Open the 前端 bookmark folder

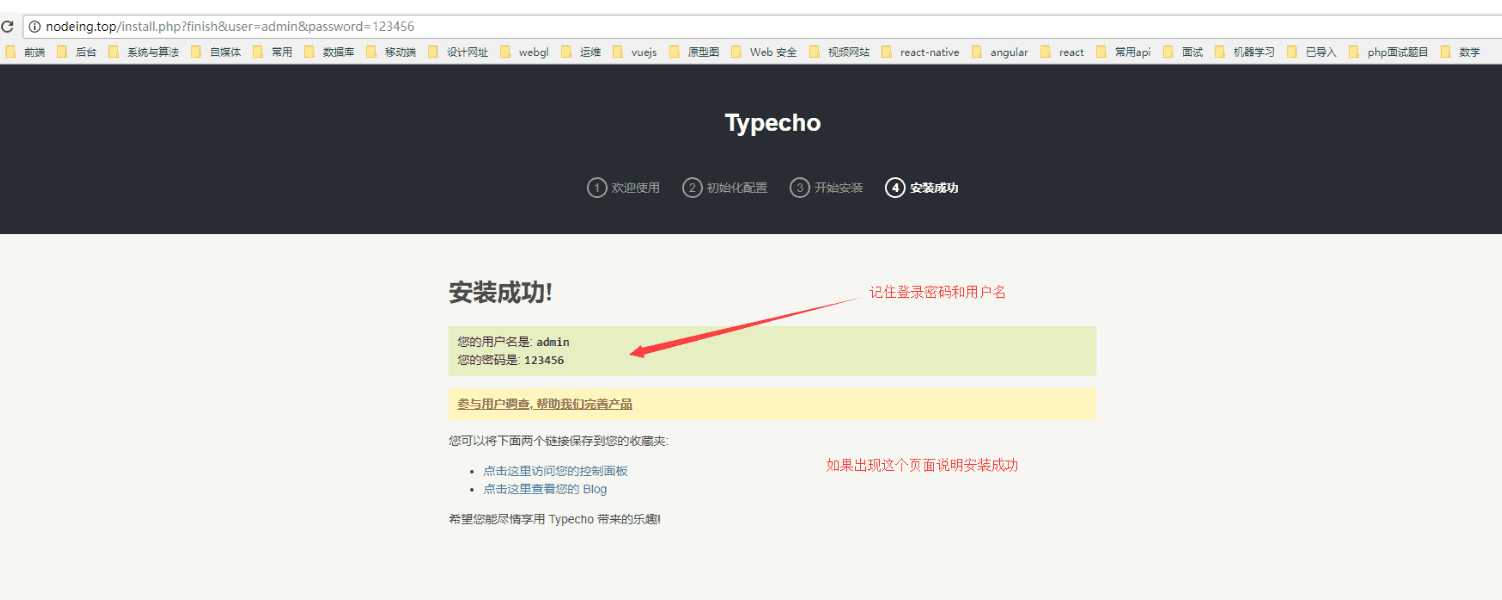coord(26,52)
